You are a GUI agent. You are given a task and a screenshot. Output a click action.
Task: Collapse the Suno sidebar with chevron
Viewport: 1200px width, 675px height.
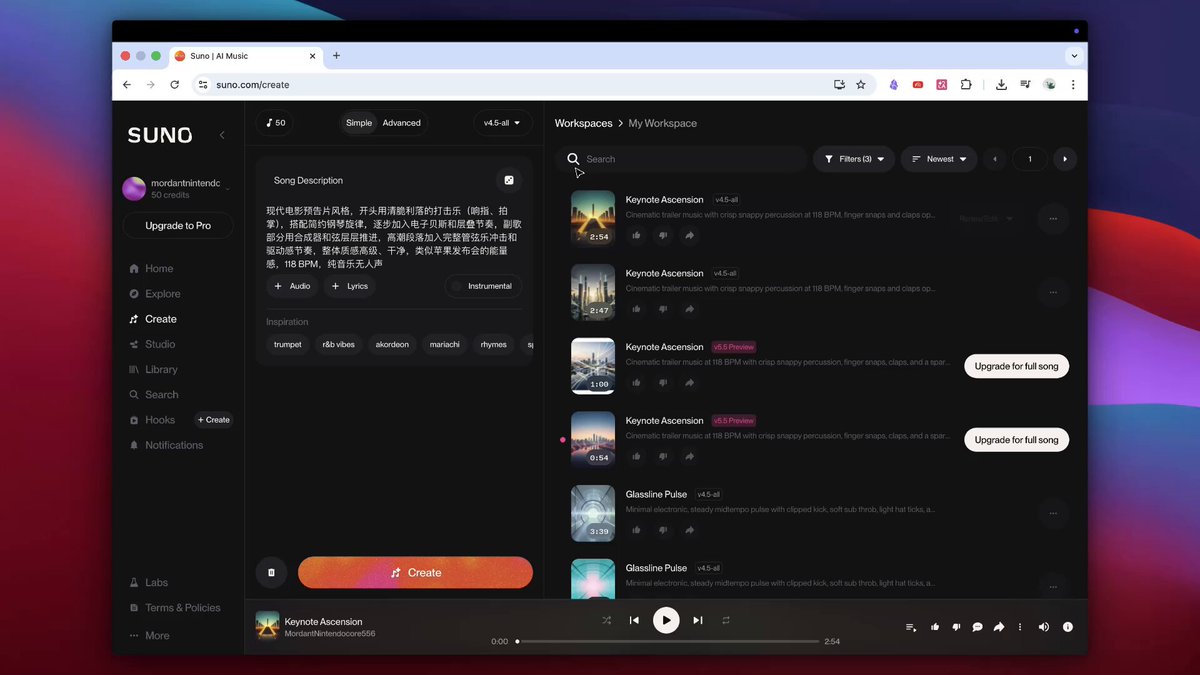222,135
